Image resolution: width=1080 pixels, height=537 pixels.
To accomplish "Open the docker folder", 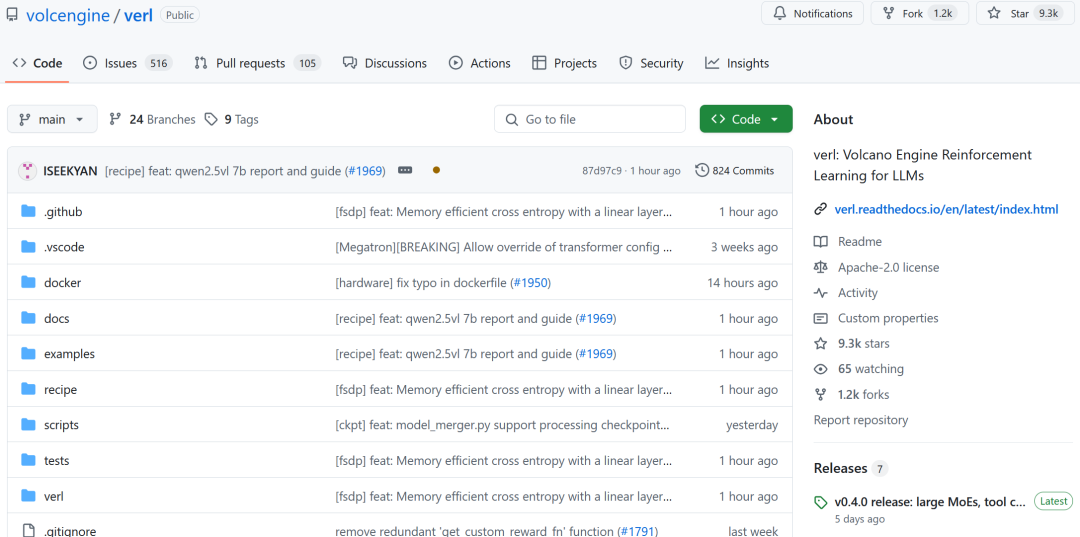I will click(62, 283).
